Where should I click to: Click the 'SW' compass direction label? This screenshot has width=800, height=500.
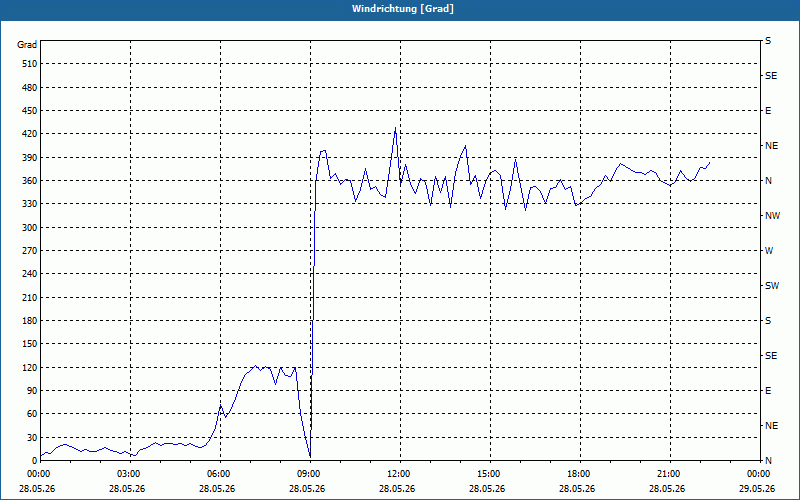point(772,286)
